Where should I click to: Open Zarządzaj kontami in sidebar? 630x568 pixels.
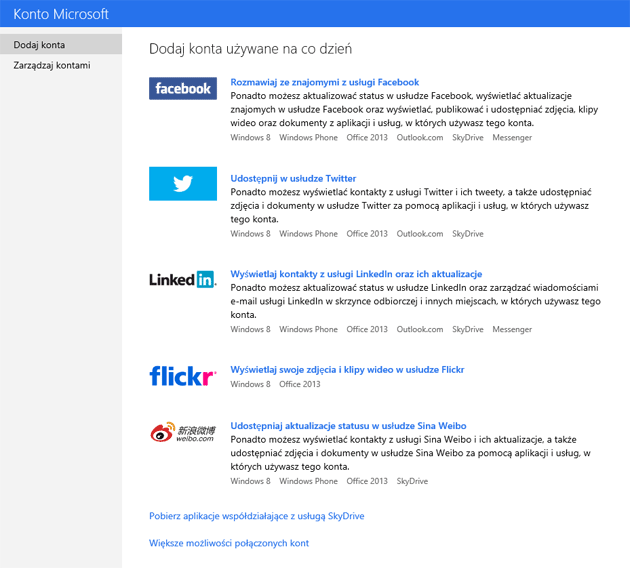pyautogui.click(x=52, y=65)
